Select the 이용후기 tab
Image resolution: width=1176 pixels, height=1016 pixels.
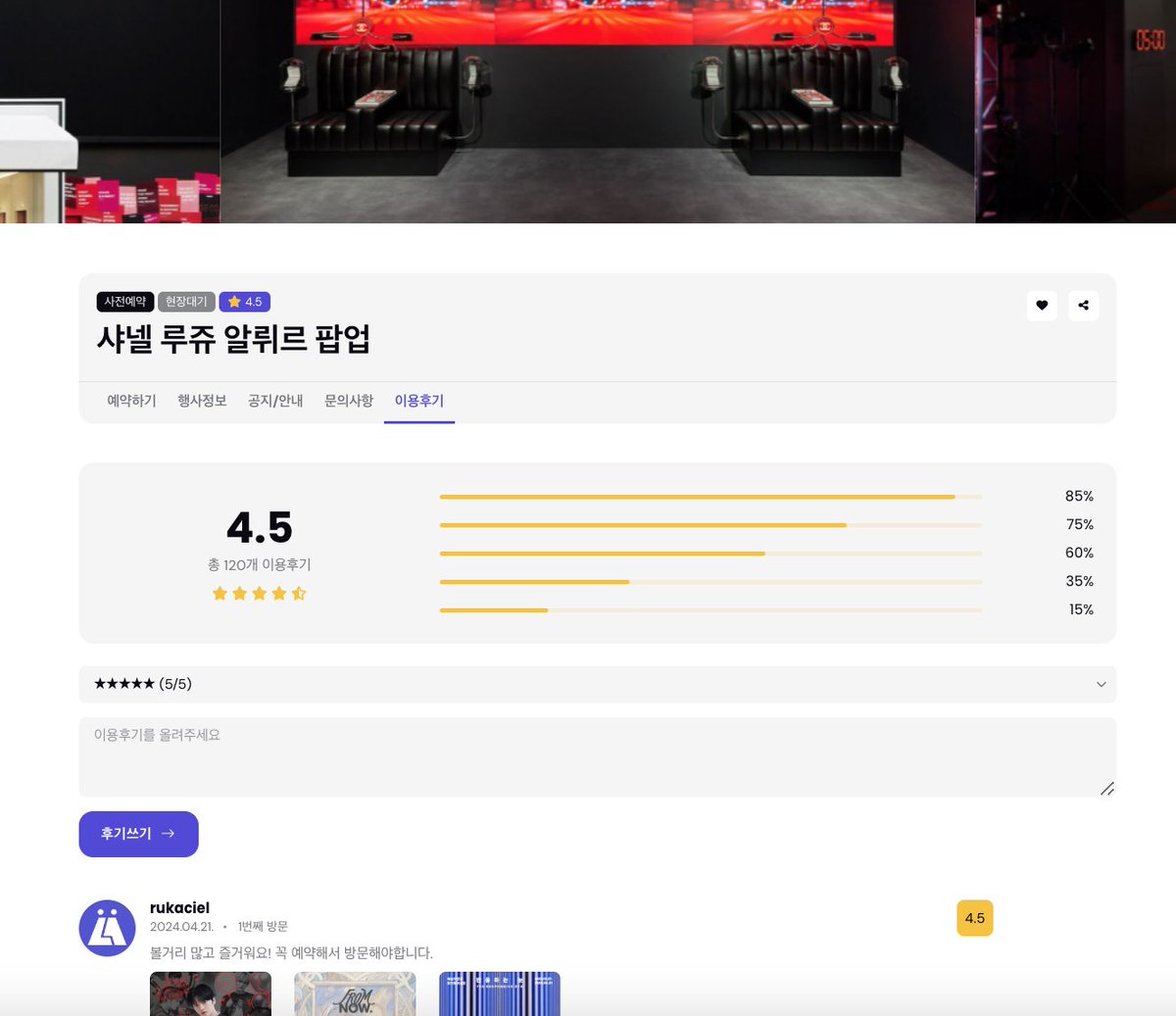click(419, 401)
